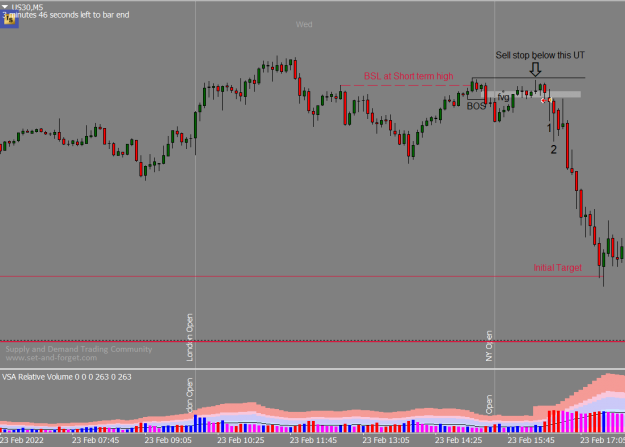Click the '23 Feb 07:45' time axis label
The image size is (625, 447).
[x=95, y=440]
